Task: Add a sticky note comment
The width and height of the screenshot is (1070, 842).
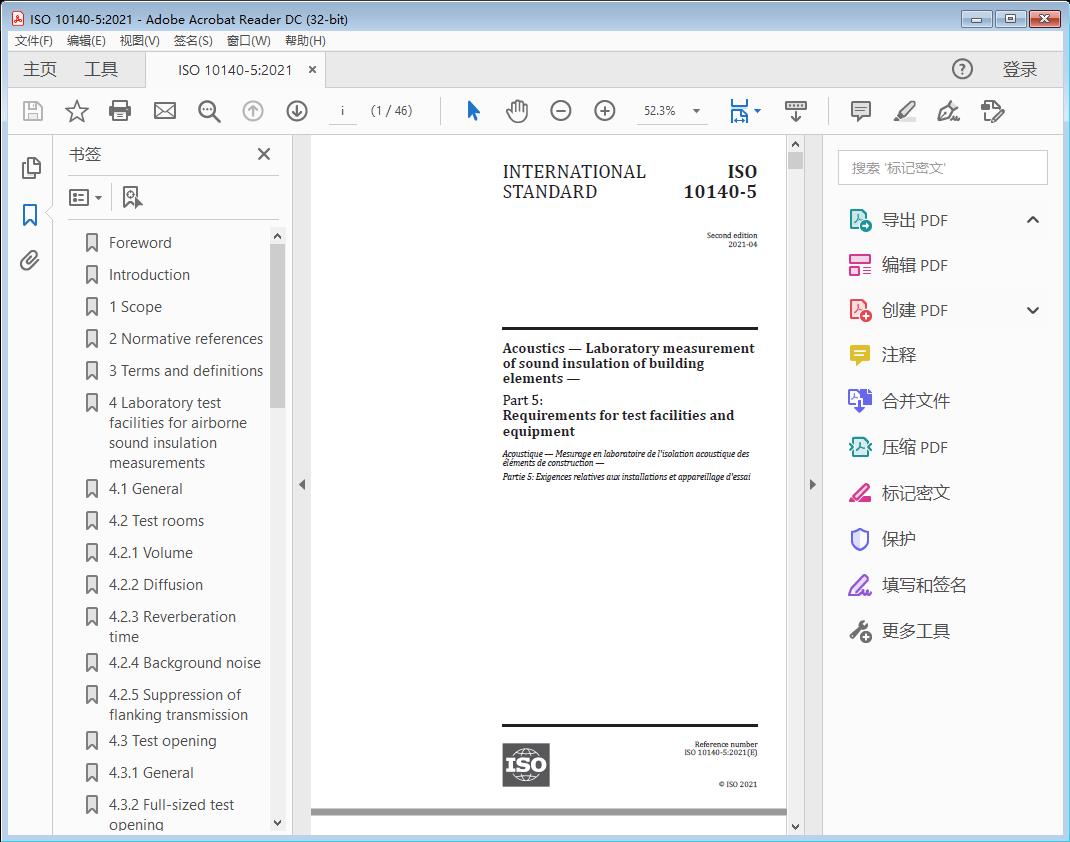Action: (x=861, y=111)
